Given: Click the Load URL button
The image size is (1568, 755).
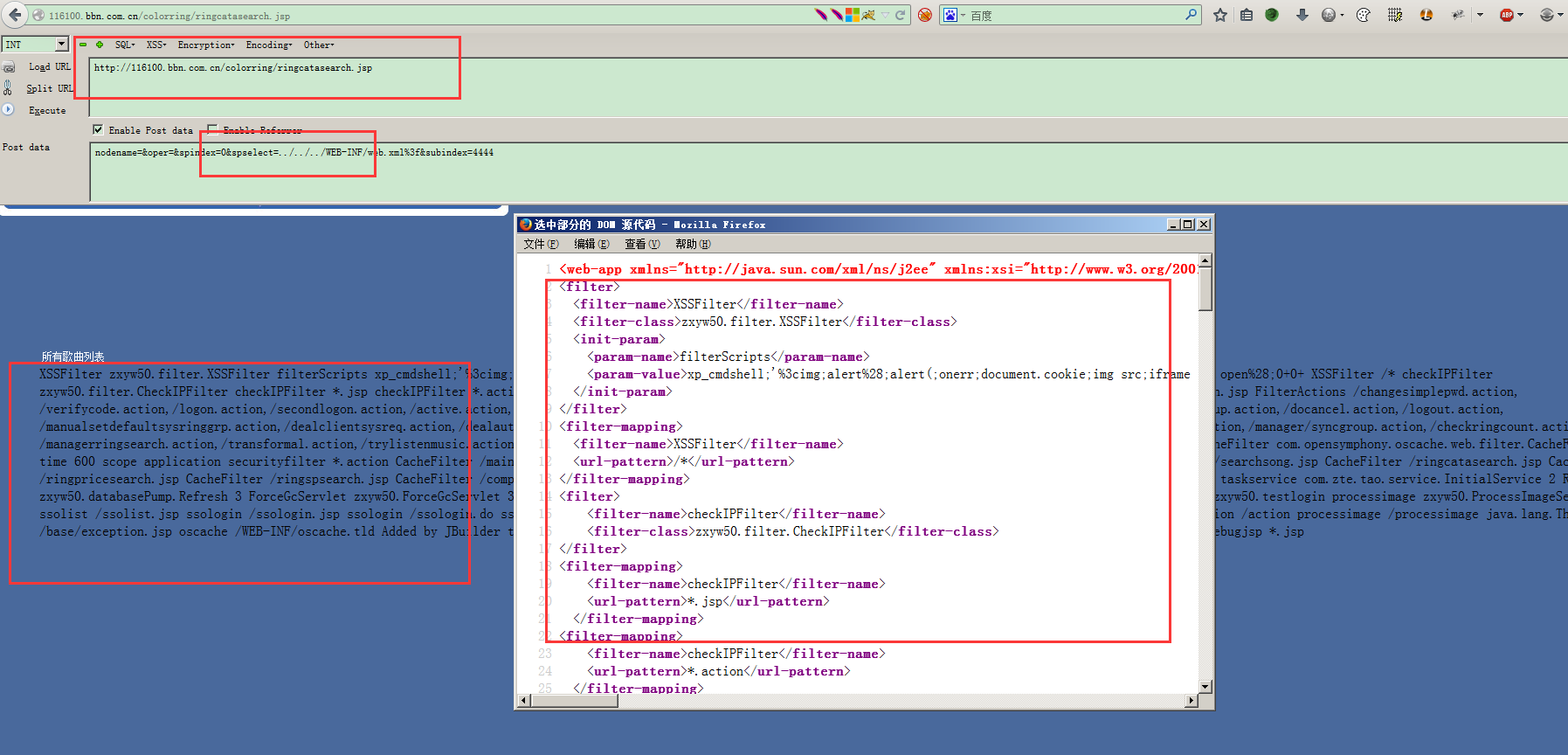Looking at the screenshot, I should pyautogui.click(x=49, y=66).
